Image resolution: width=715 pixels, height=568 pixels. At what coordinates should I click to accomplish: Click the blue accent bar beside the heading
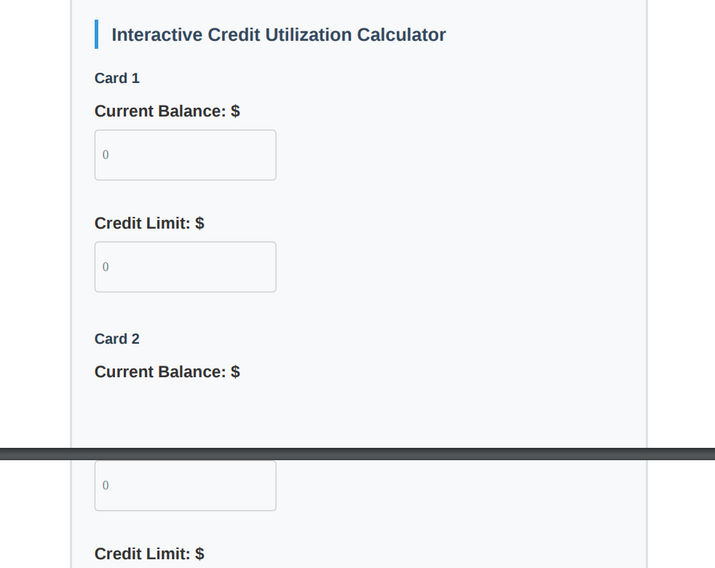(96, 35)
